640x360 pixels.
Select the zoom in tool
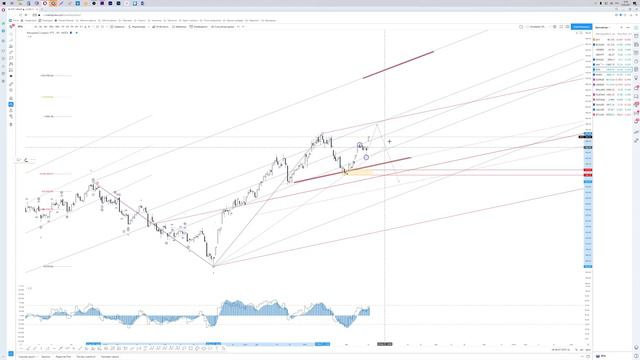point(11,90)
